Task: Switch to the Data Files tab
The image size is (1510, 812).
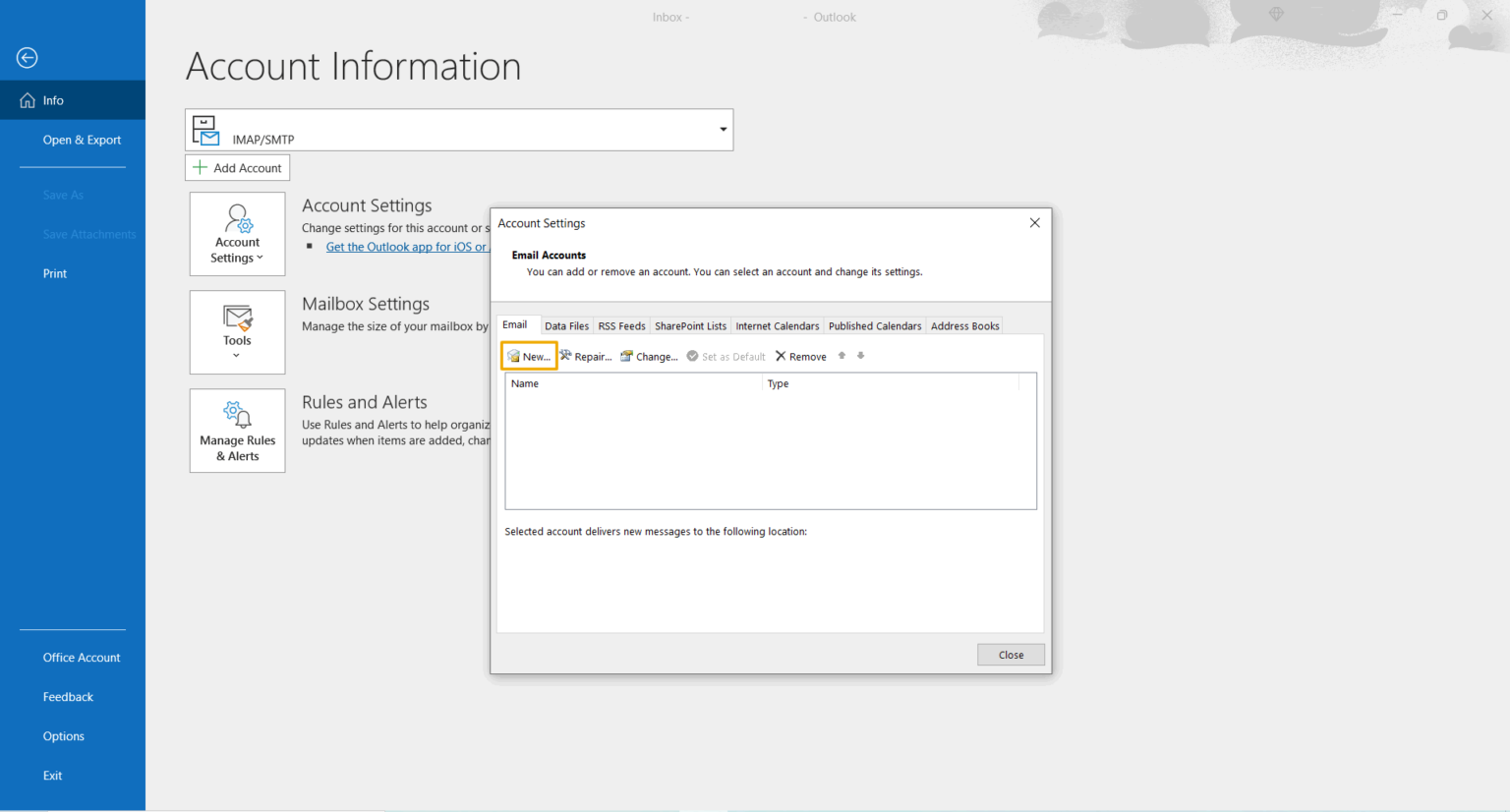Action: 566,325
